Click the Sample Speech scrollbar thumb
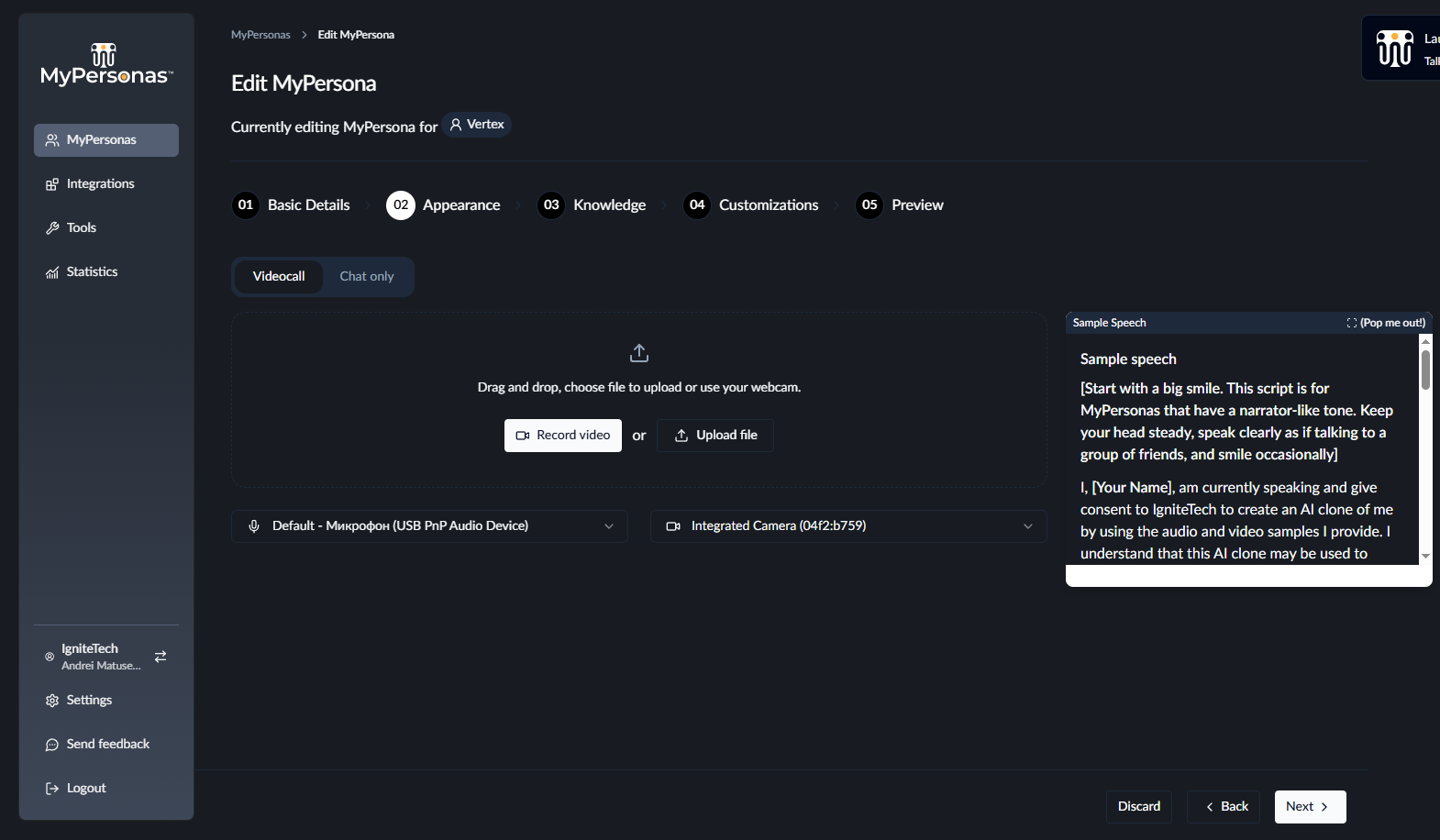 pos(1425,369)
